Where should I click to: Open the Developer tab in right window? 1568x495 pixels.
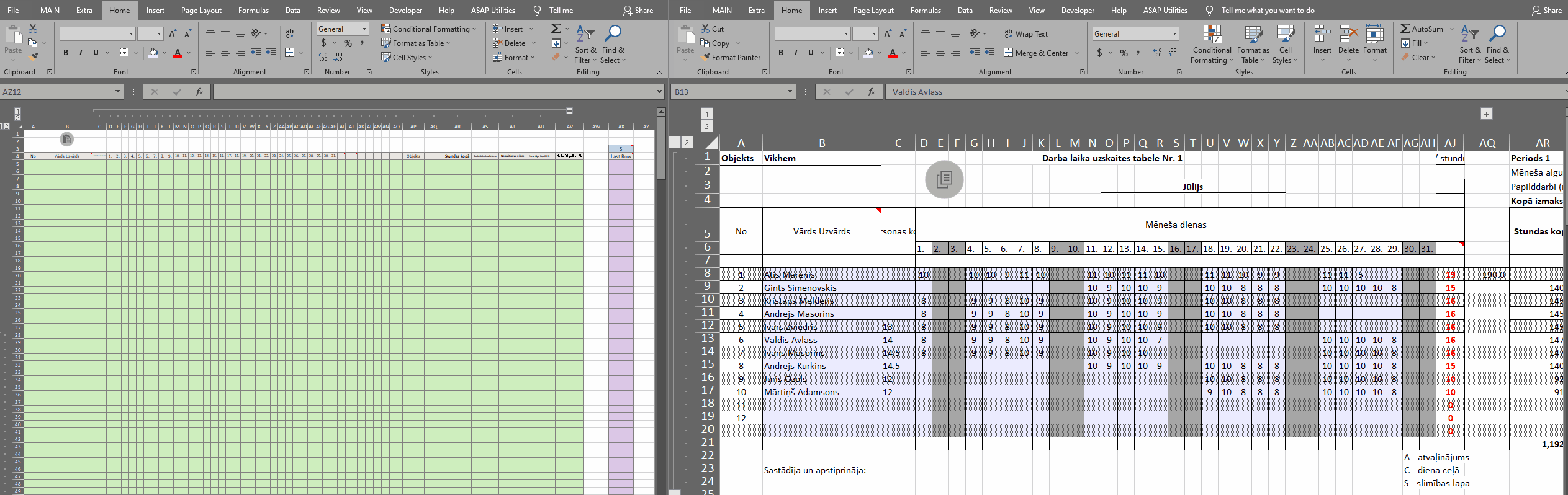1078,11
